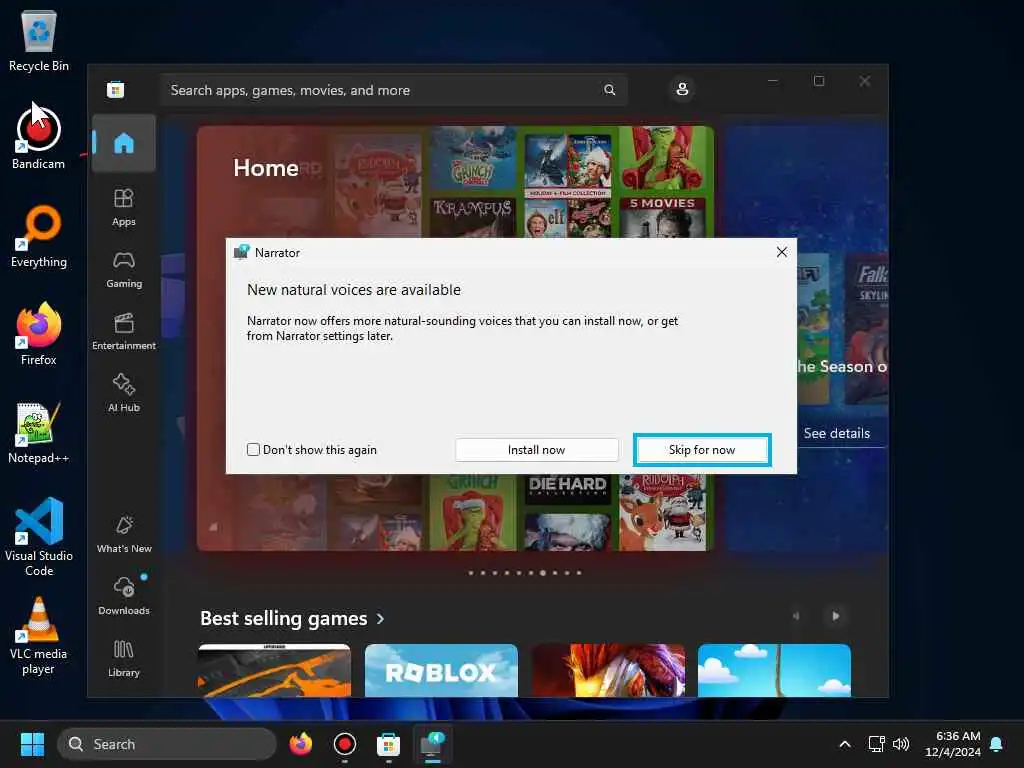Open the first best selling game thumbnail
Screen dimensions: 1024x768
point(274,671)
